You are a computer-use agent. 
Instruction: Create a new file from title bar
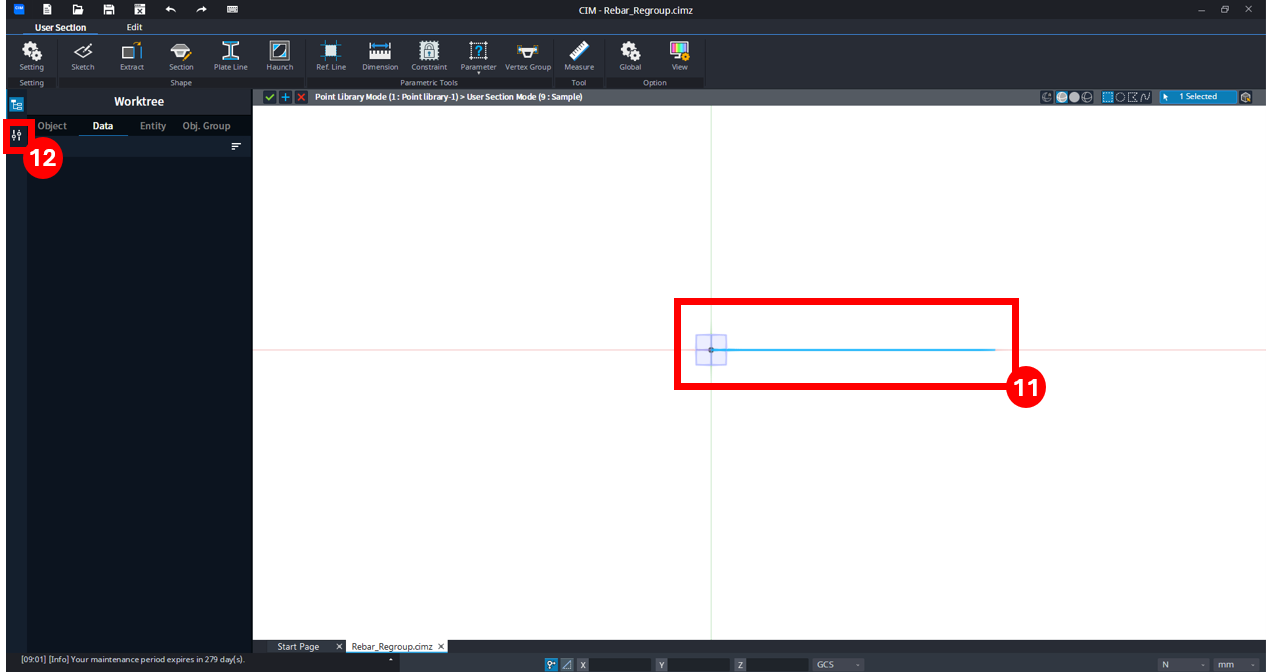coord(47,9)
